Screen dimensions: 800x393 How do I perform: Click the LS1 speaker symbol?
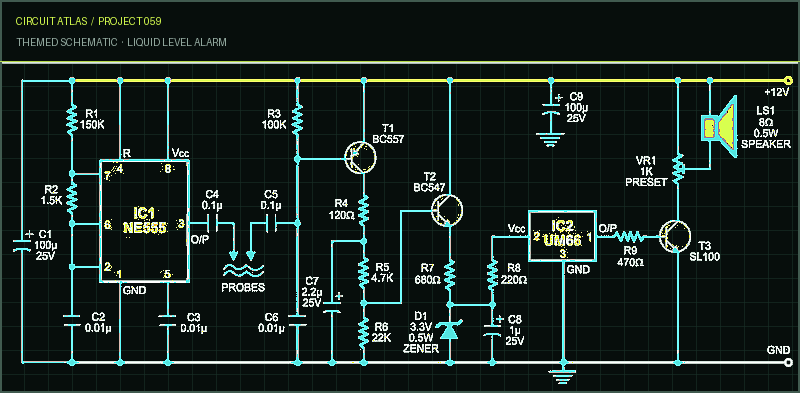[x=719, y=126]
